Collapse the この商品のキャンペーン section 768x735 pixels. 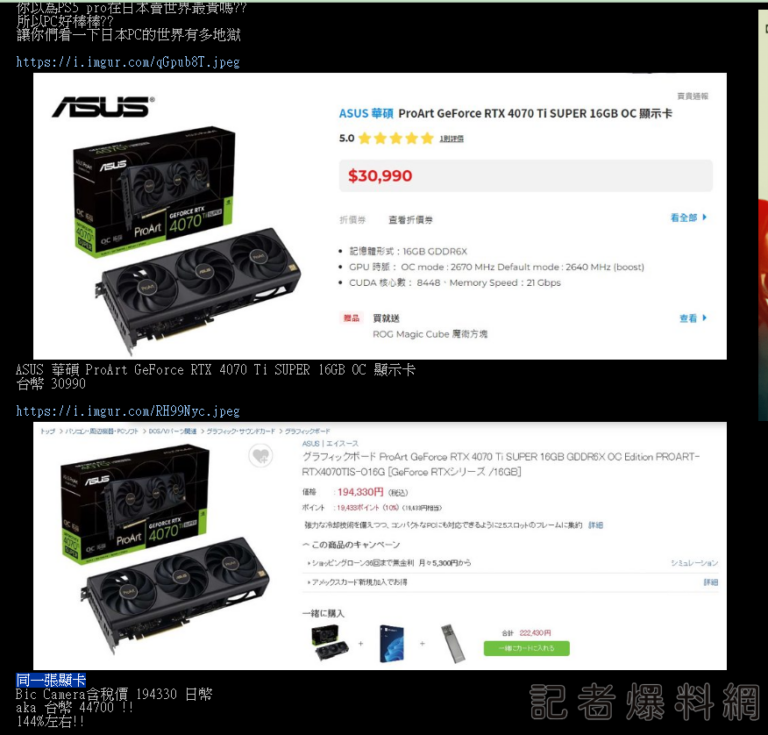coord(351,545)
